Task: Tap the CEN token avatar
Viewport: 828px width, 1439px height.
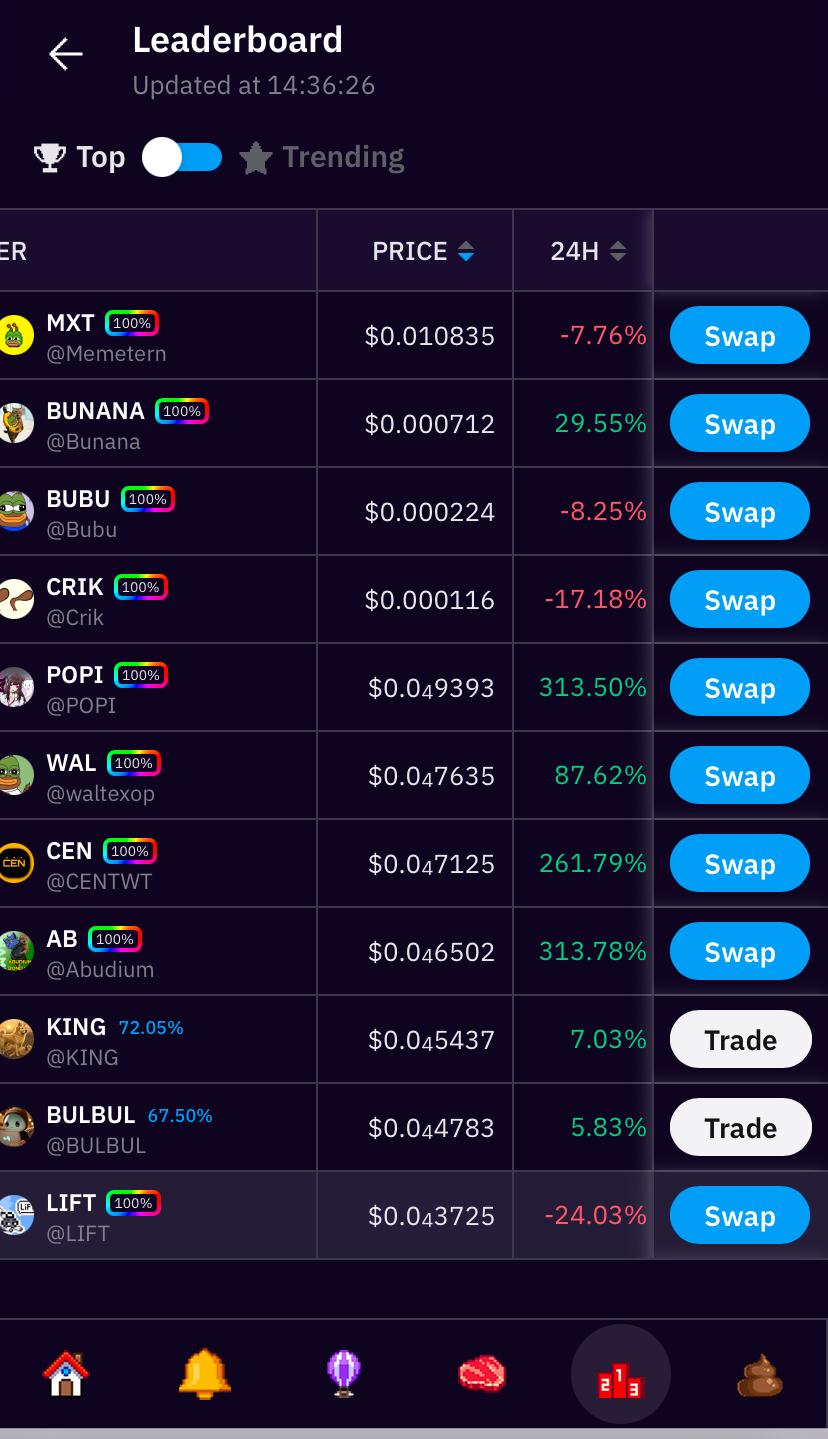Action: pos(16,863)
